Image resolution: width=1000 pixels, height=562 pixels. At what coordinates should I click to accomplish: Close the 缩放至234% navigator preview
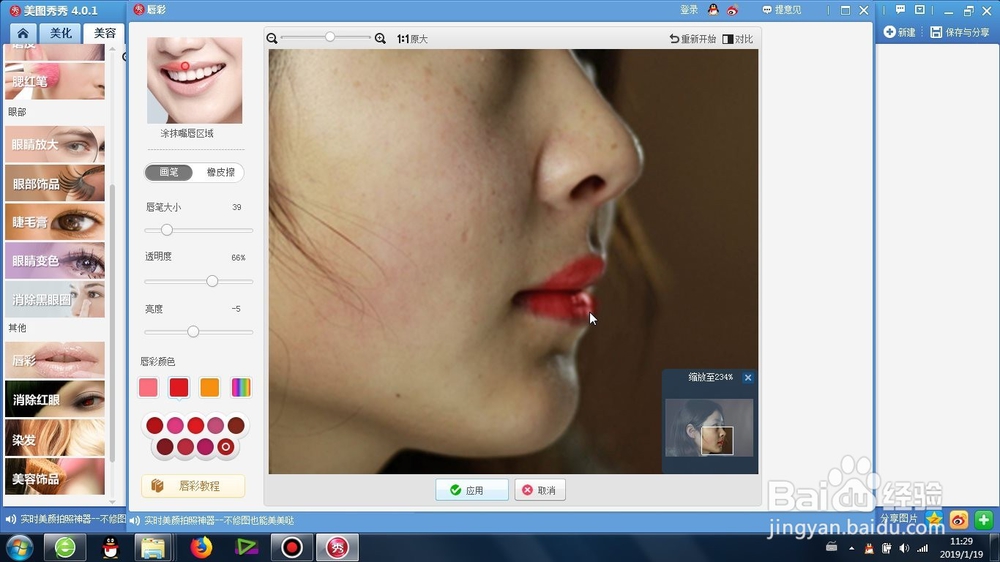pyautogui.click(x=748, y=378)
